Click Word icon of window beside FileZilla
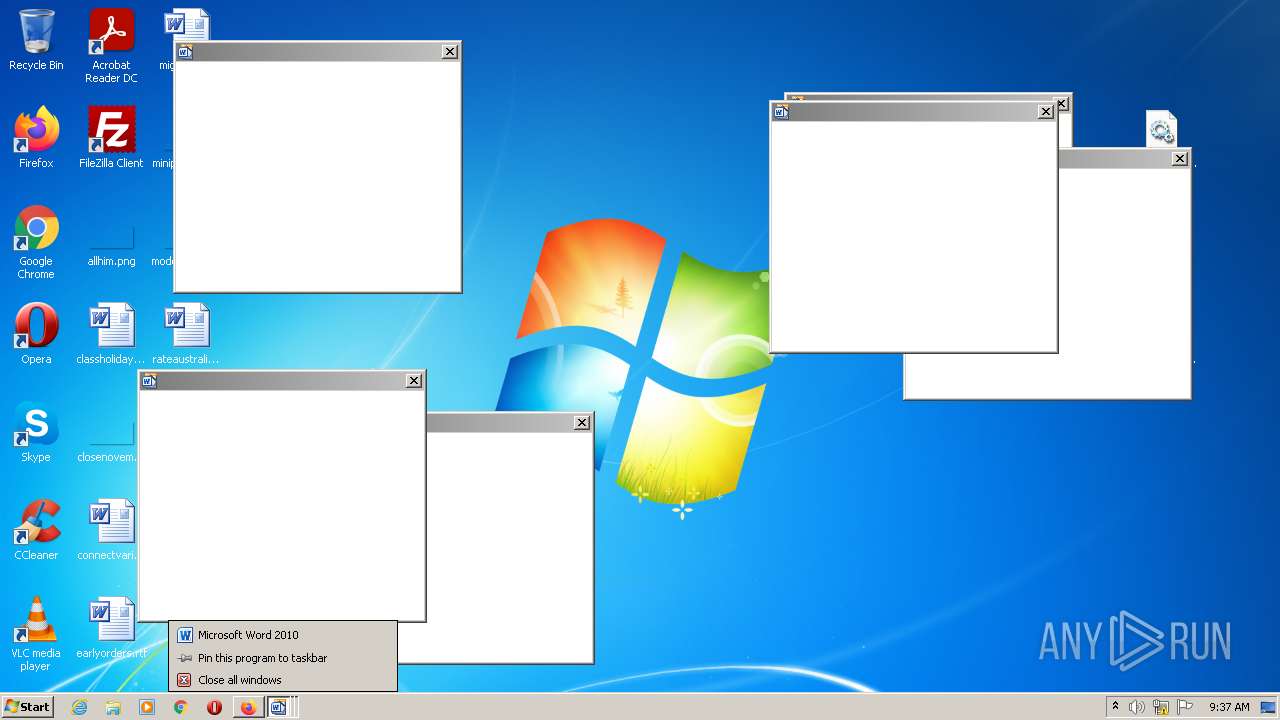This screenshot has width=1280, height=720. point(184,52)
